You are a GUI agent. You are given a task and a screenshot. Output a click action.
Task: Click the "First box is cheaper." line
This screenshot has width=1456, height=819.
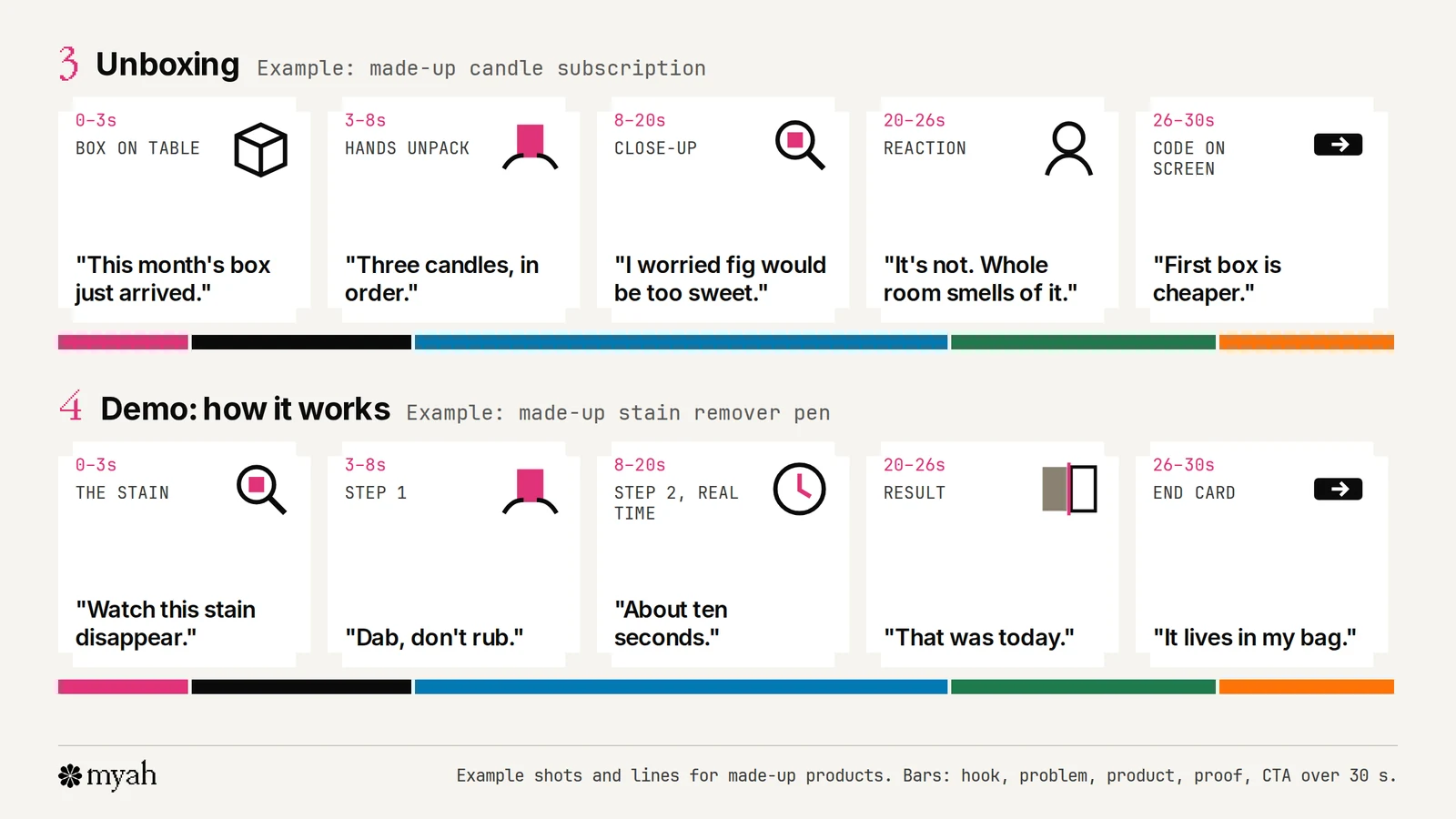(x=1217, y=278)
